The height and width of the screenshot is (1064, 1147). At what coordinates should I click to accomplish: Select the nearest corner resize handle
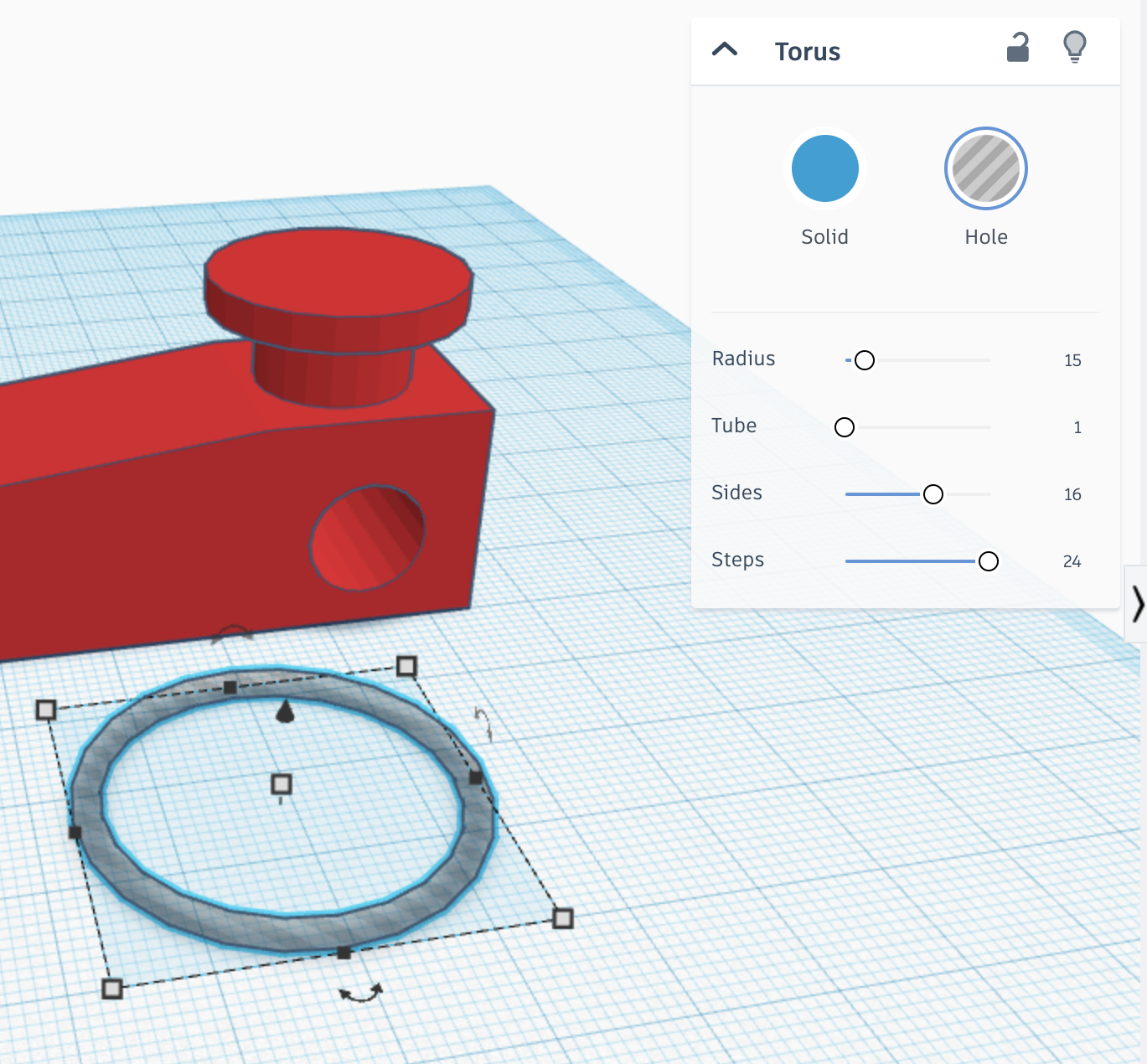click(x=112, y=989)
